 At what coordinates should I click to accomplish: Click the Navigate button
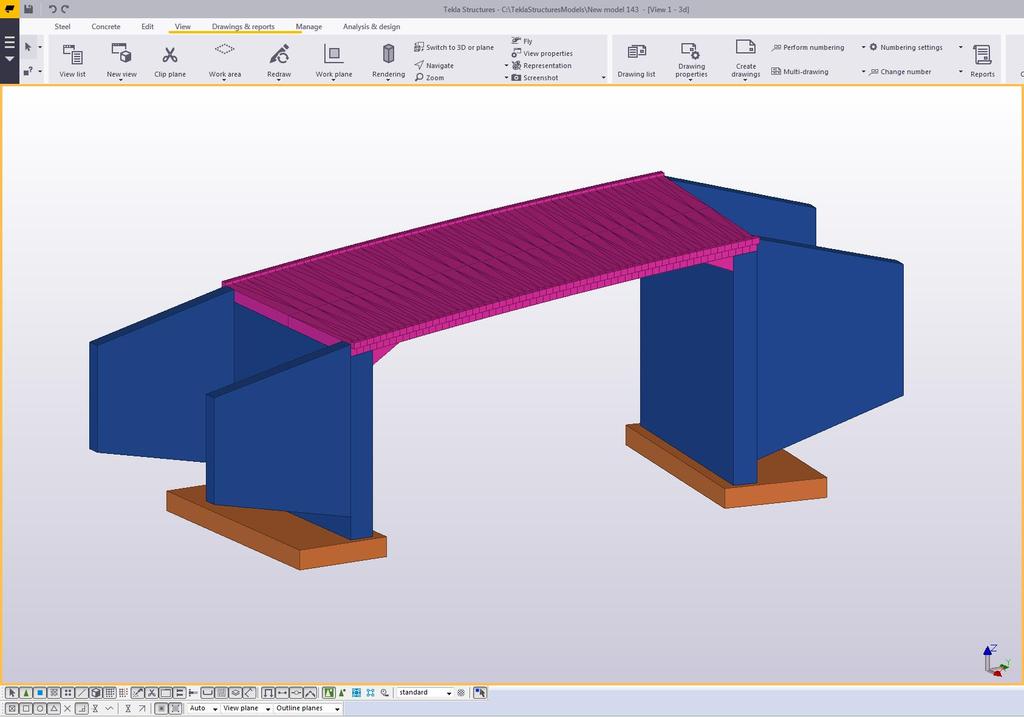point(434,65)
